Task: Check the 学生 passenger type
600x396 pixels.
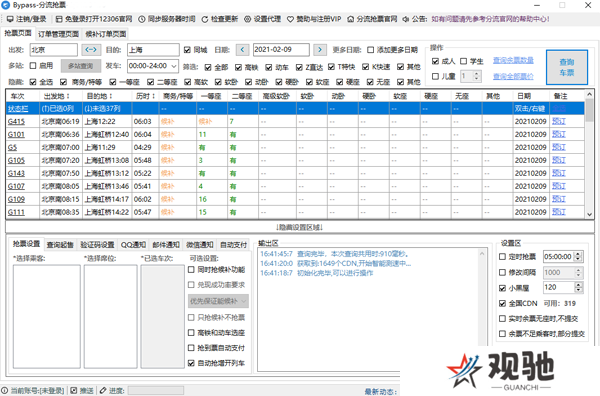Action: click(463, 61)
